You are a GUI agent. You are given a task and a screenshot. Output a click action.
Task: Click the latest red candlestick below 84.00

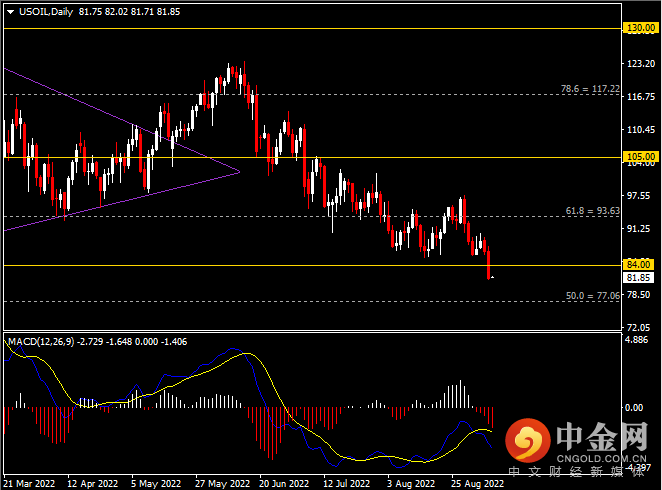488,265
